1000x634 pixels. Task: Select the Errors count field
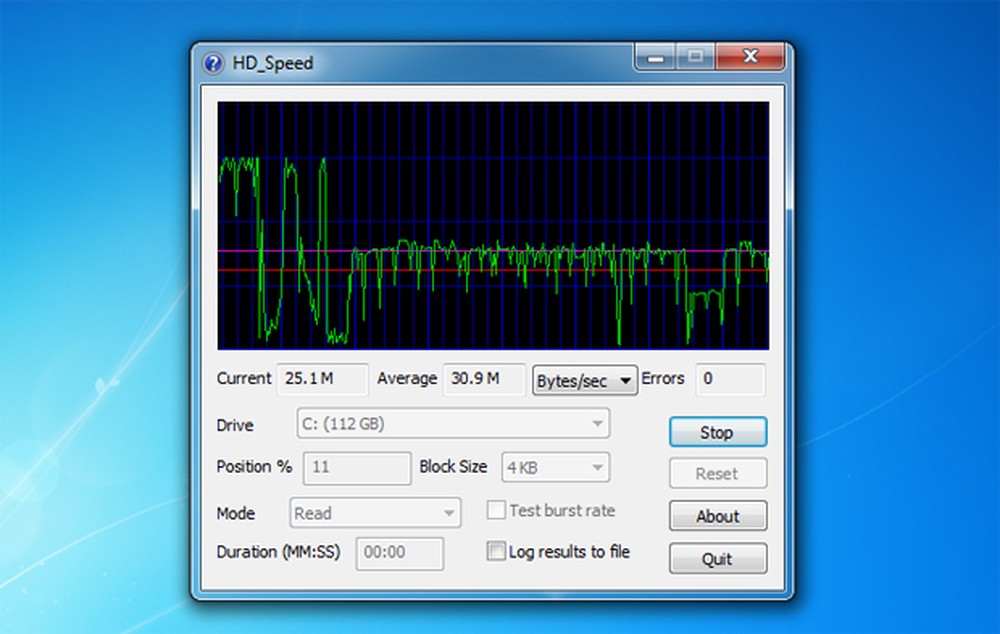coord(732,380)
